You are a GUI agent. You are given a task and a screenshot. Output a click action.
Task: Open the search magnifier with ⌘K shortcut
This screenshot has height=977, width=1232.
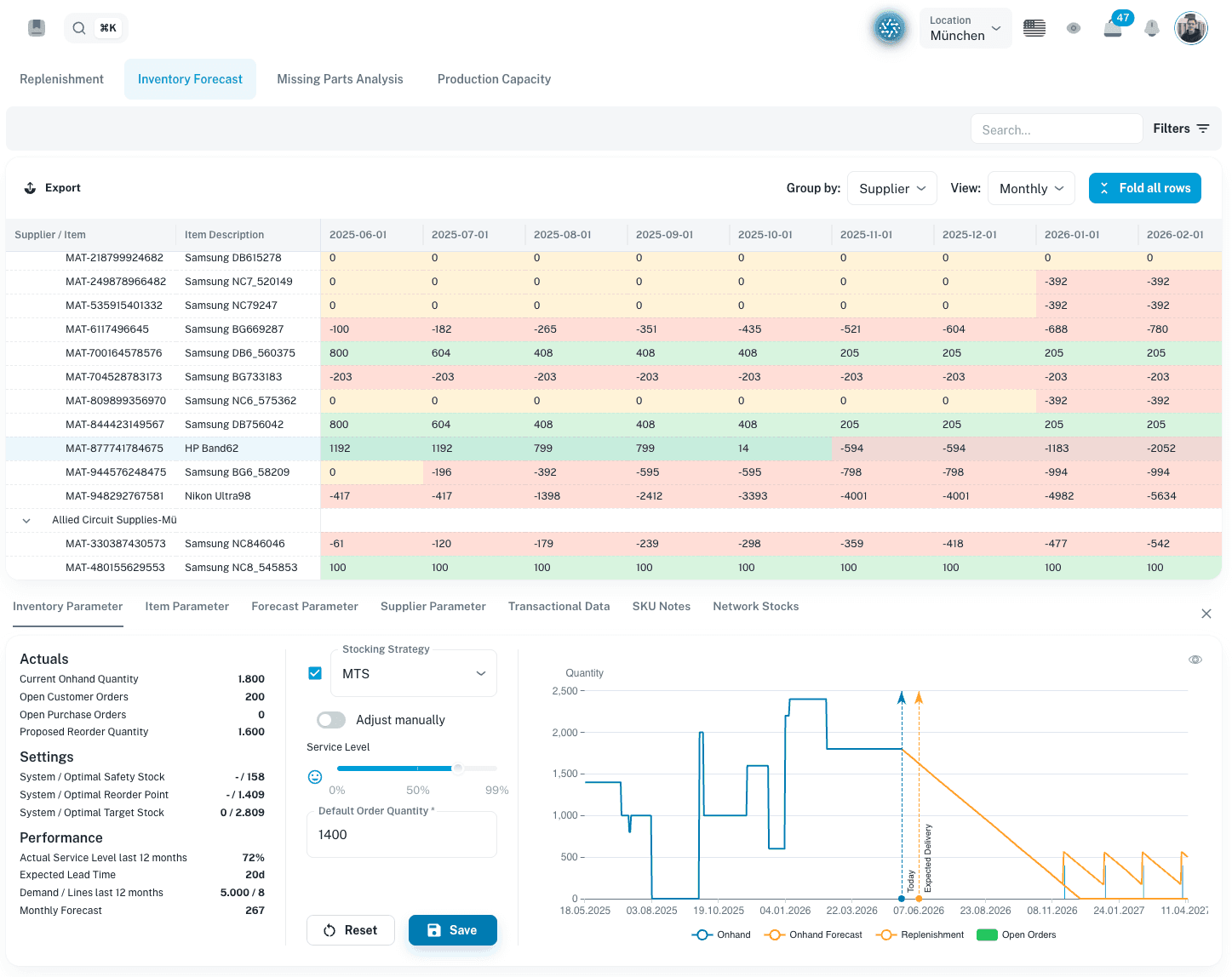[x=96, y=28]
